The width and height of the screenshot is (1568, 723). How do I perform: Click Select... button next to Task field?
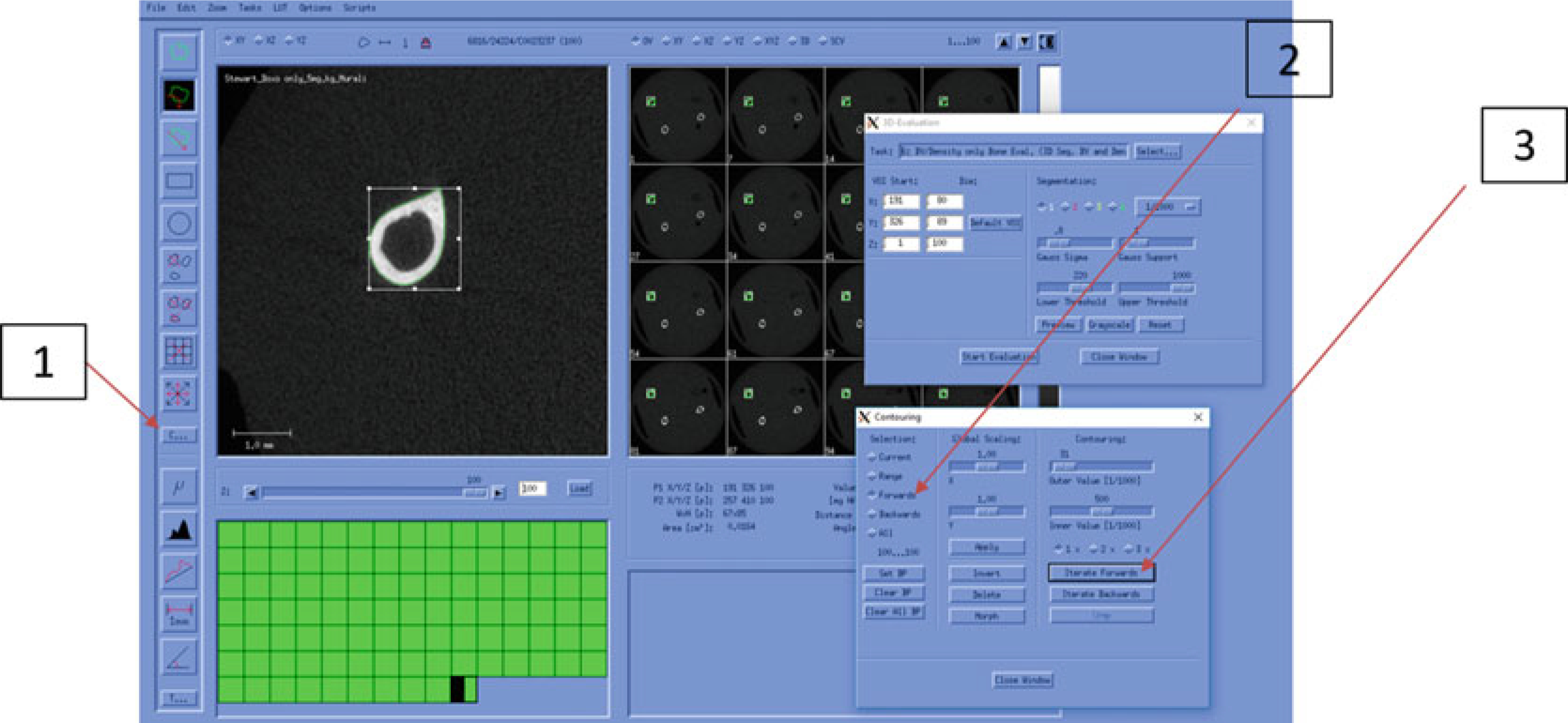(1157, 151)
